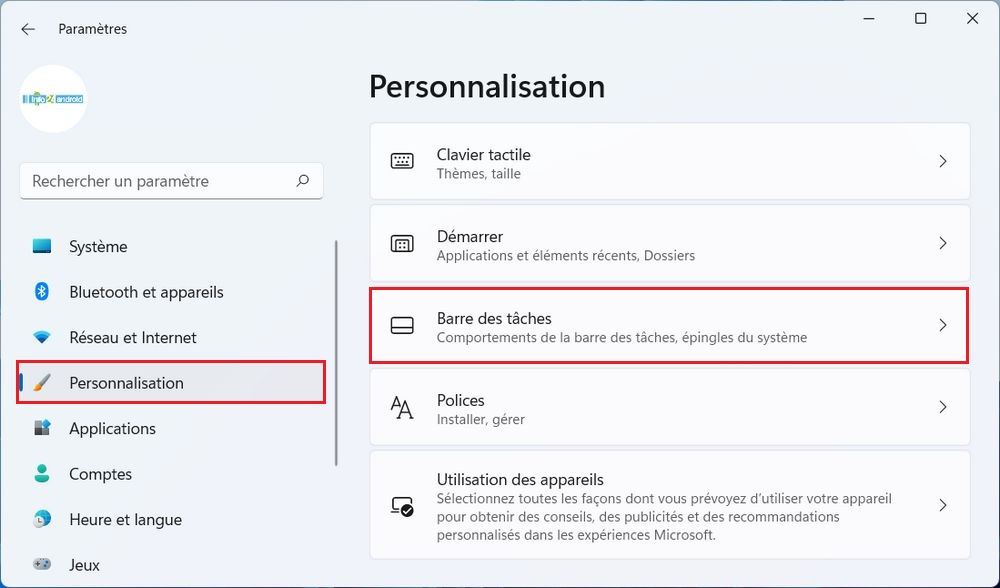Click the back arrow button
The height and width of the screenshot is (588, 1000).
click(27, 28)
